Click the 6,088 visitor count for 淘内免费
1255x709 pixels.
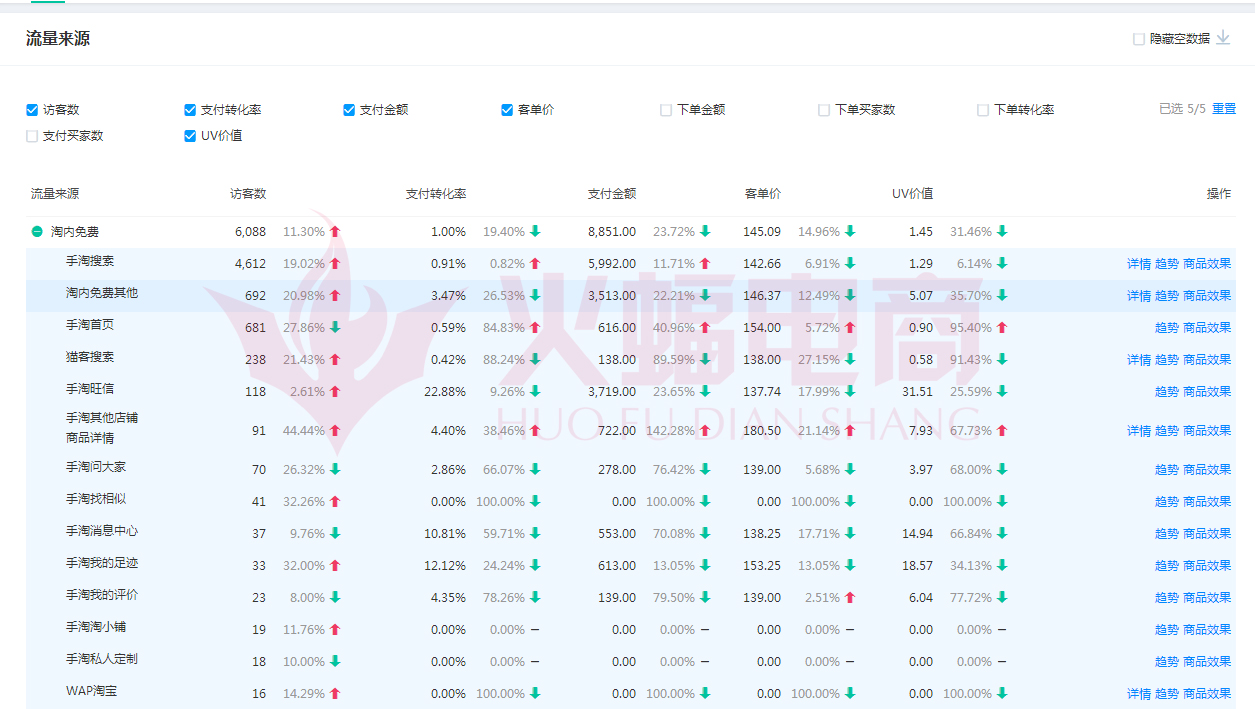click(251, 232)
